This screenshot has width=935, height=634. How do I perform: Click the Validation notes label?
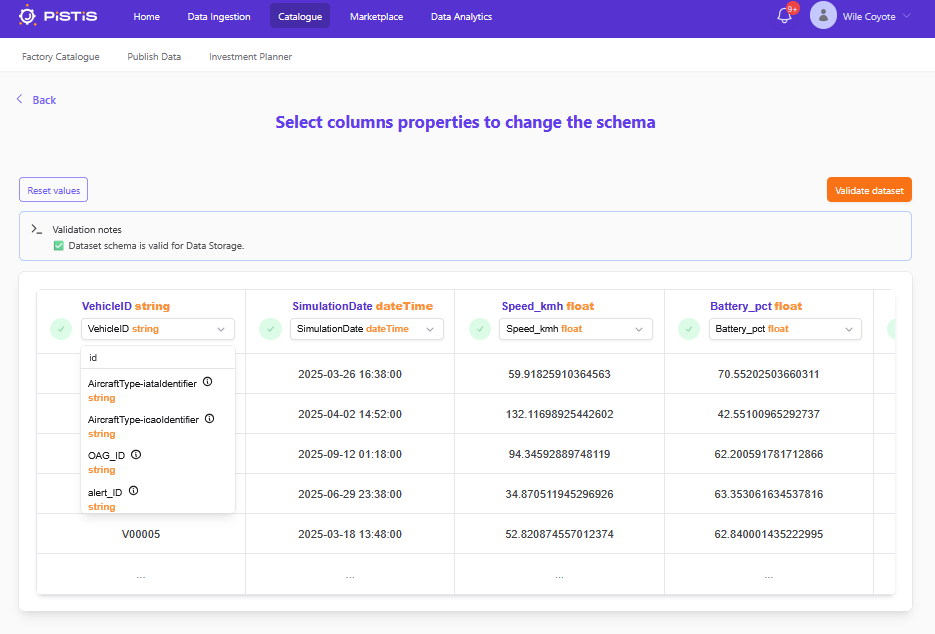click(x=87, y=230)
